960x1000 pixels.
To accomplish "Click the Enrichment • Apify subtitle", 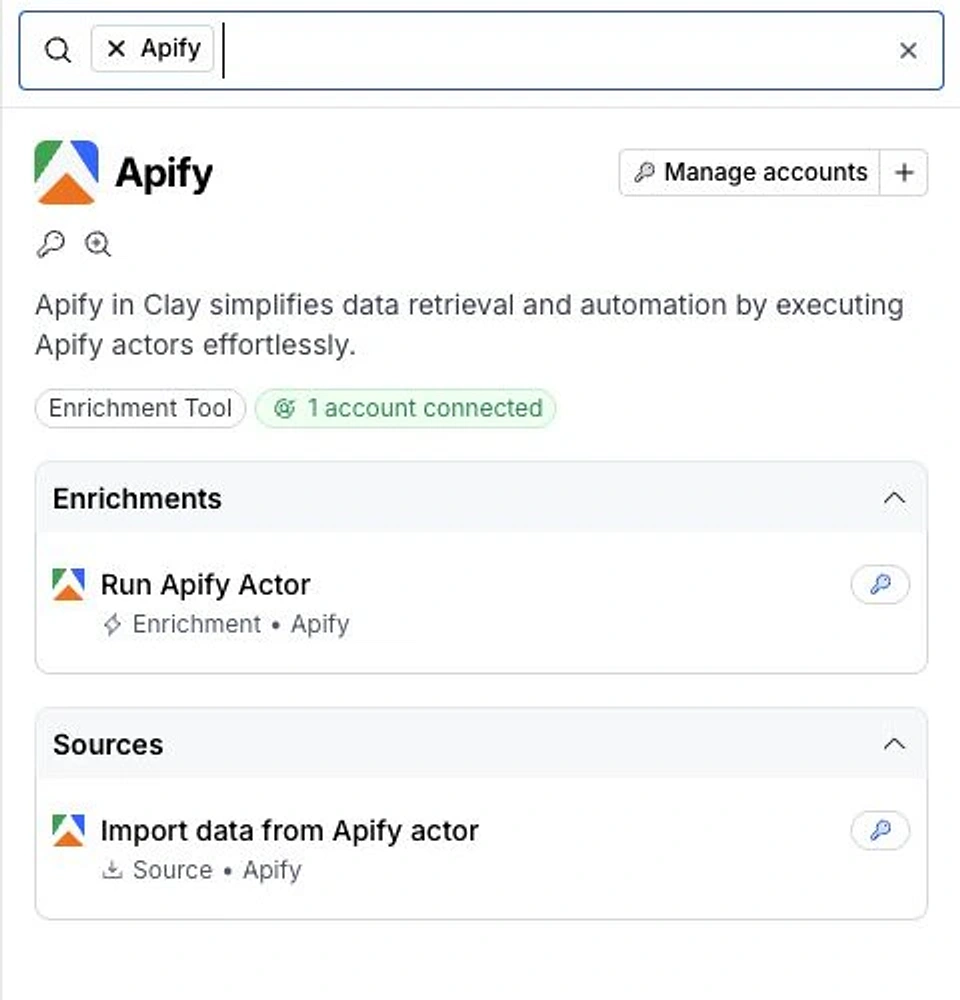I will pyautogui.click(x=226, y=624).
